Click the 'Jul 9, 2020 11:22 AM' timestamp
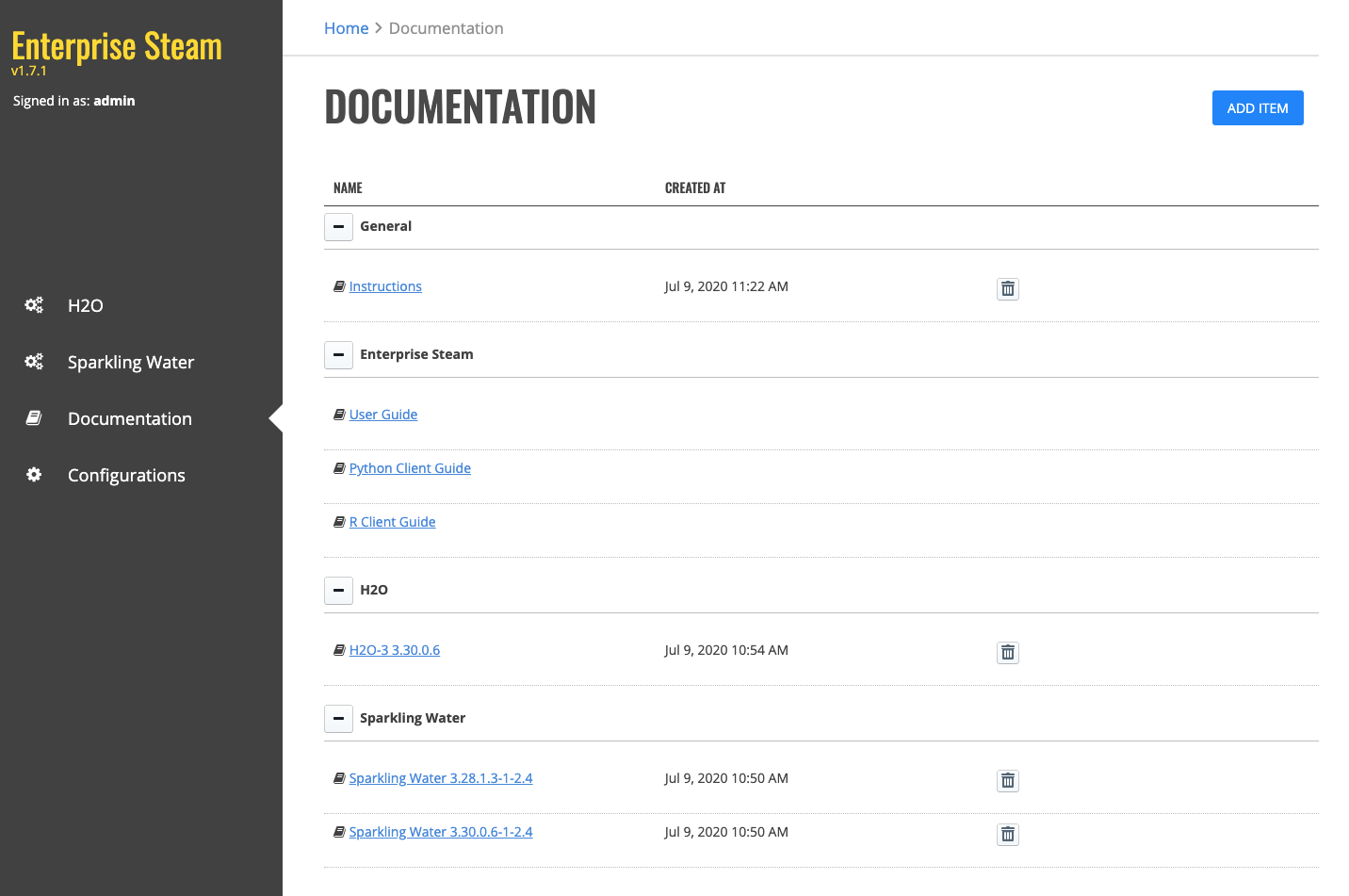This screenshot has width=1349, height=896. coord(726,286)
